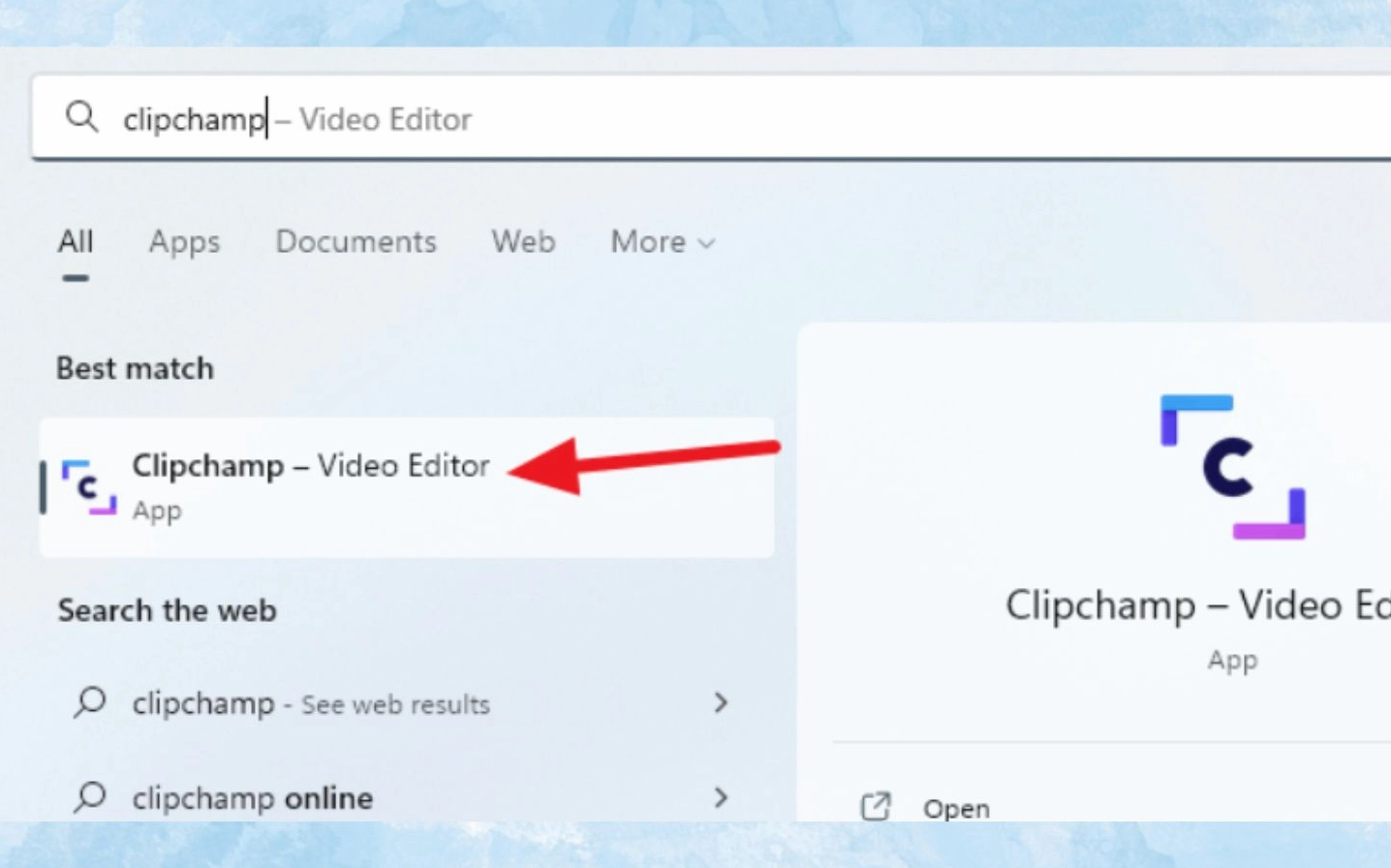The width and height of the screenshot is (1391, 868).
Task: Click the magnifying glass icon in the search bar
Action: (x=82, y=117)
